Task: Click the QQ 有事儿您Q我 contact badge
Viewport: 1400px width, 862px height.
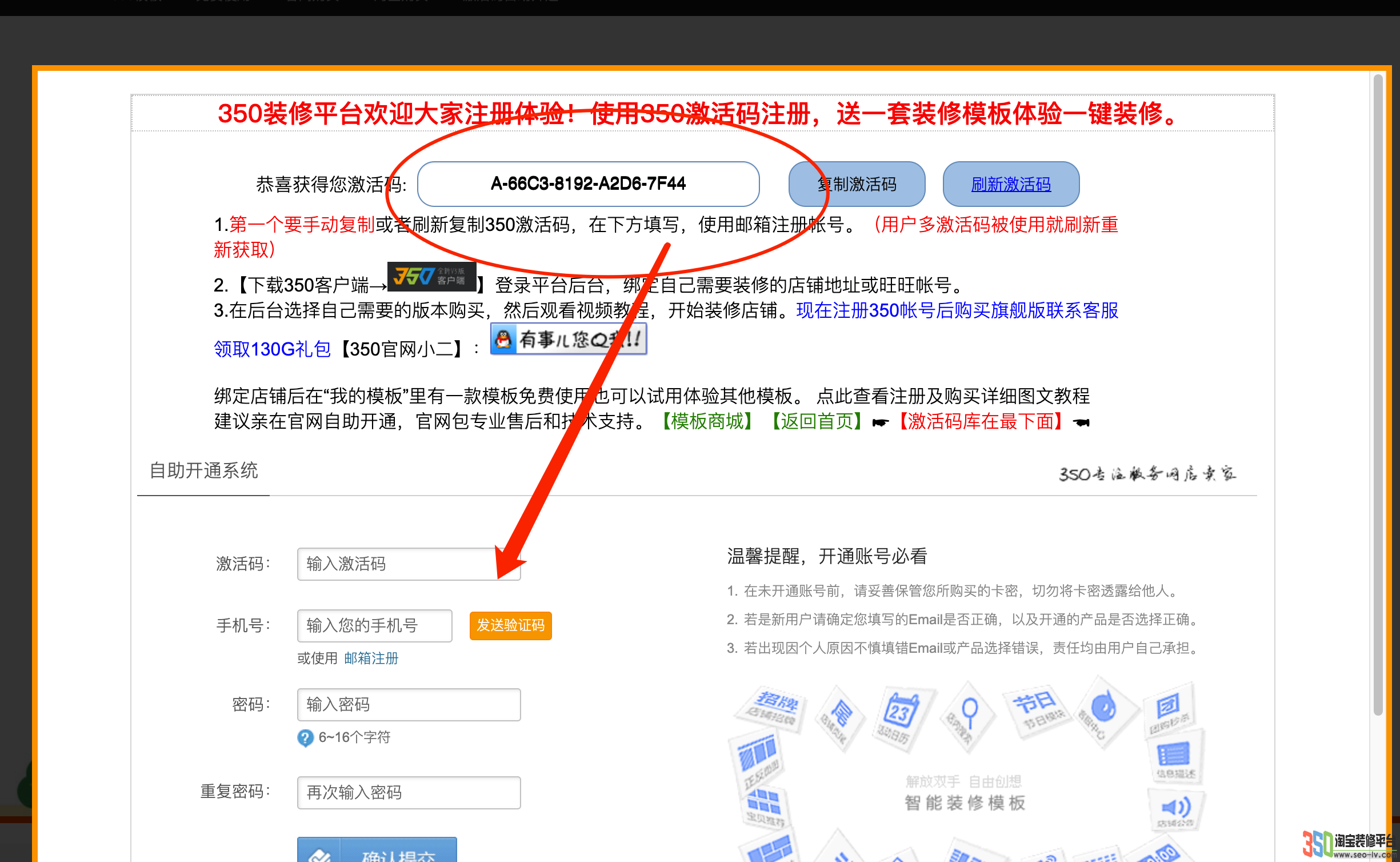Action: click(x=569, y=340)
